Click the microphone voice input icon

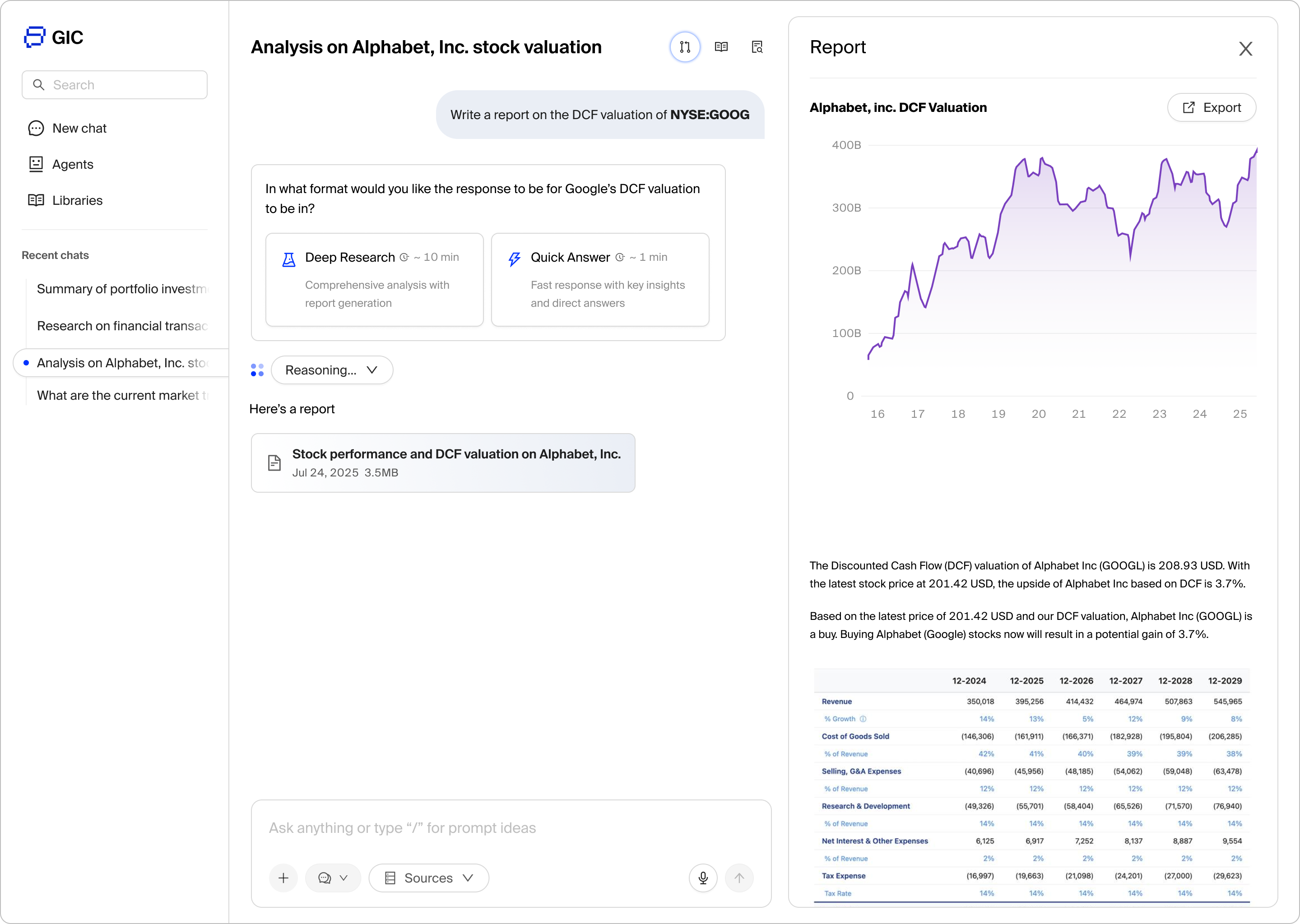(703, 878)
